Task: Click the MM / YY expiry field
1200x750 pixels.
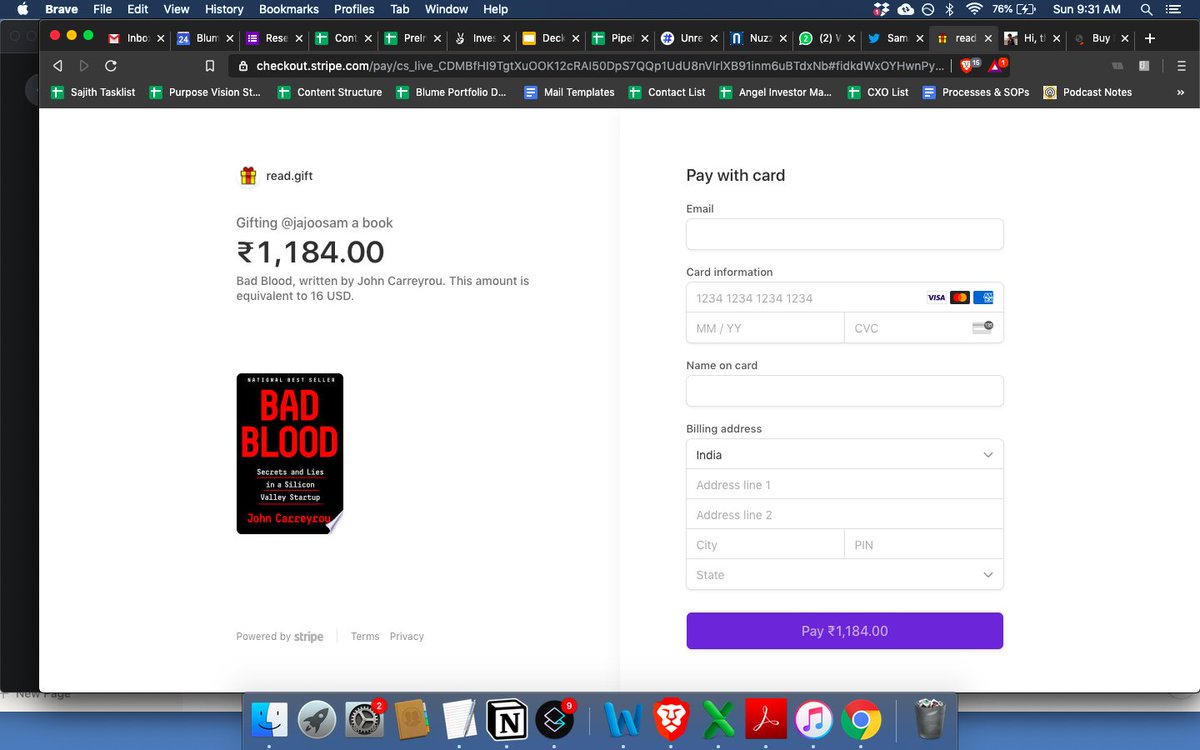Action: coord(765,328)
